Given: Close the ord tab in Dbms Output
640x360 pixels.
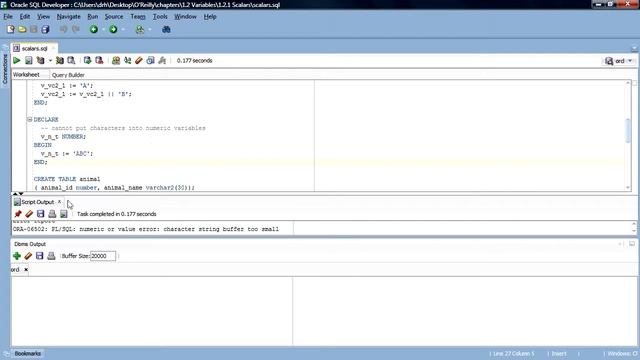Looking at the screenshot, I should click(26, 270).
